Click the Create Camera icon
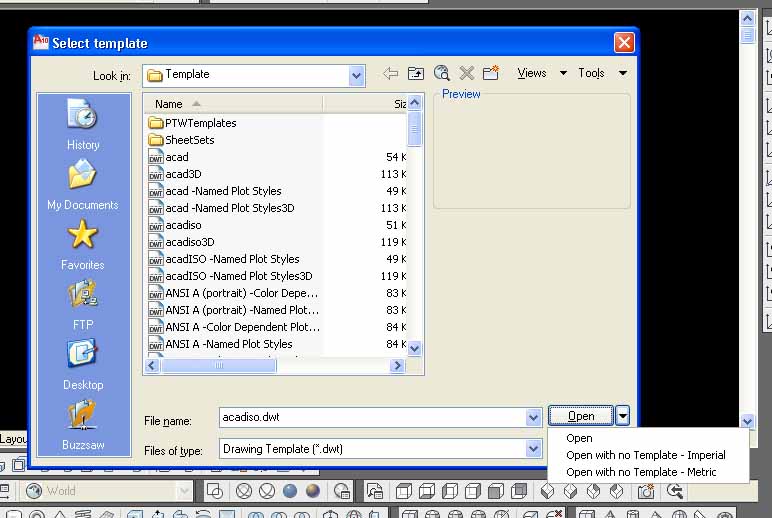Image resolution: width=772 pixels, height=518 pixels. [x=646, y=491]
